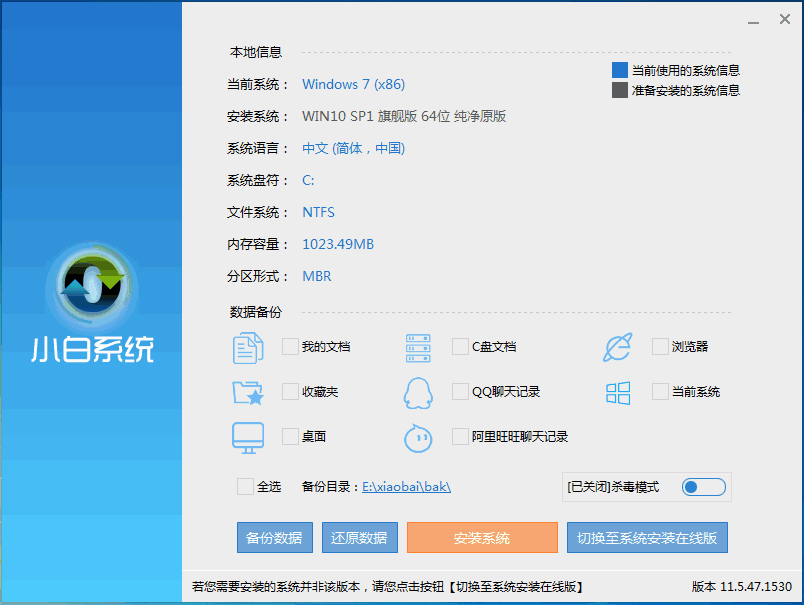Click the 备份数据 backup data button
Screen dimensions: 804x605
274,538
